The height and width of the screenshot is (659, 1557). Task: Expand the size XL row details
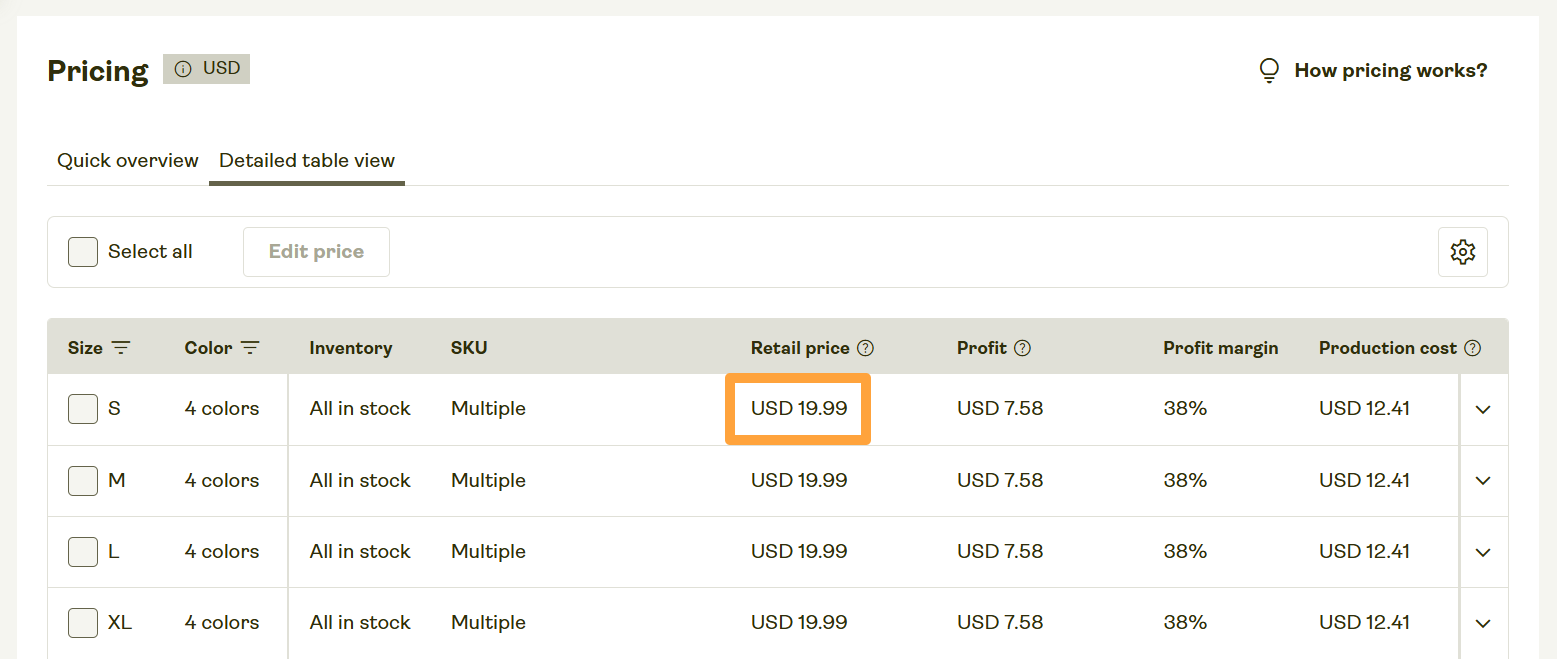(1483, 622)
